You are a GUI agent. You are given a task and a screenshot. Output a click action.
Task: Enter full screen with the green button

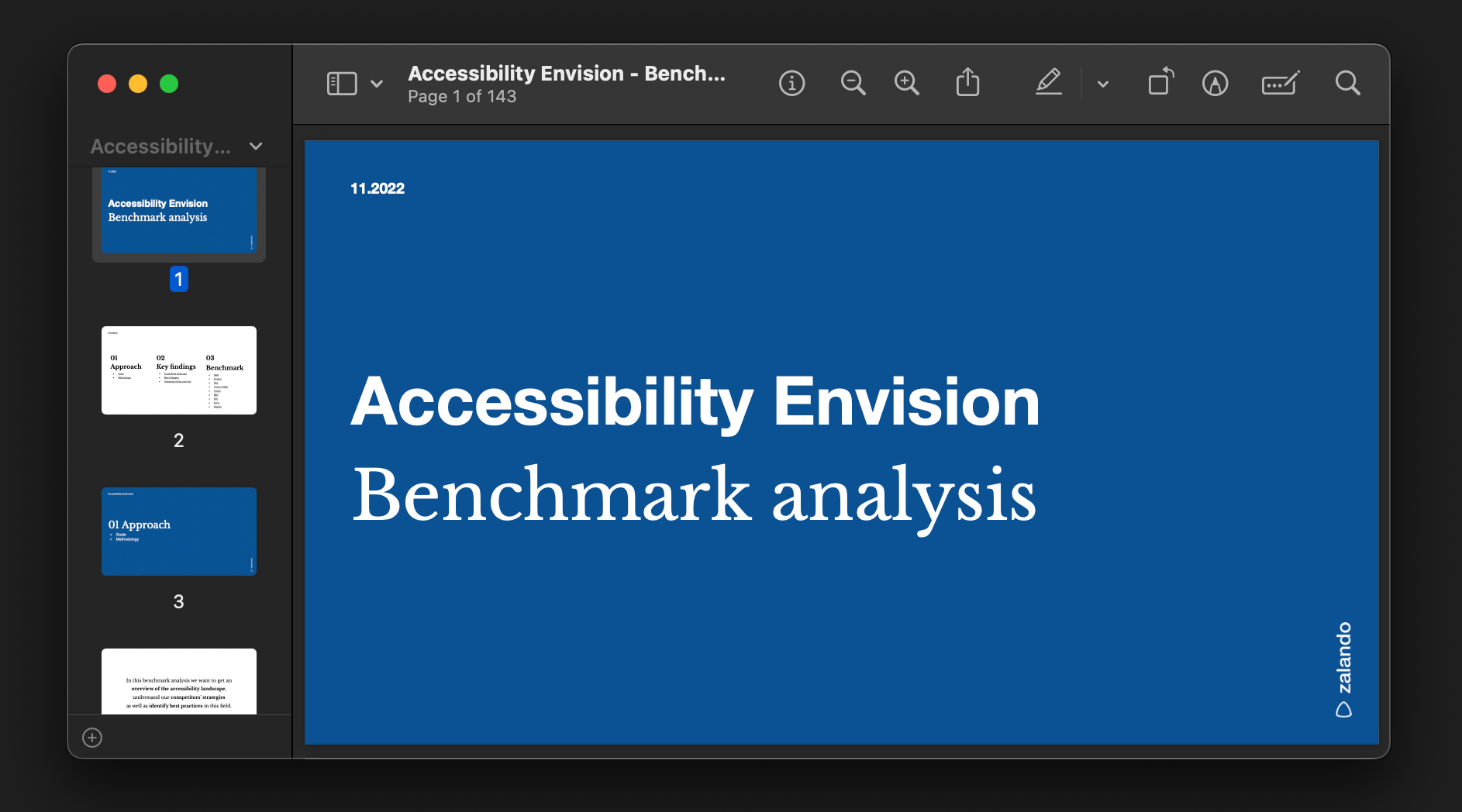169,84
